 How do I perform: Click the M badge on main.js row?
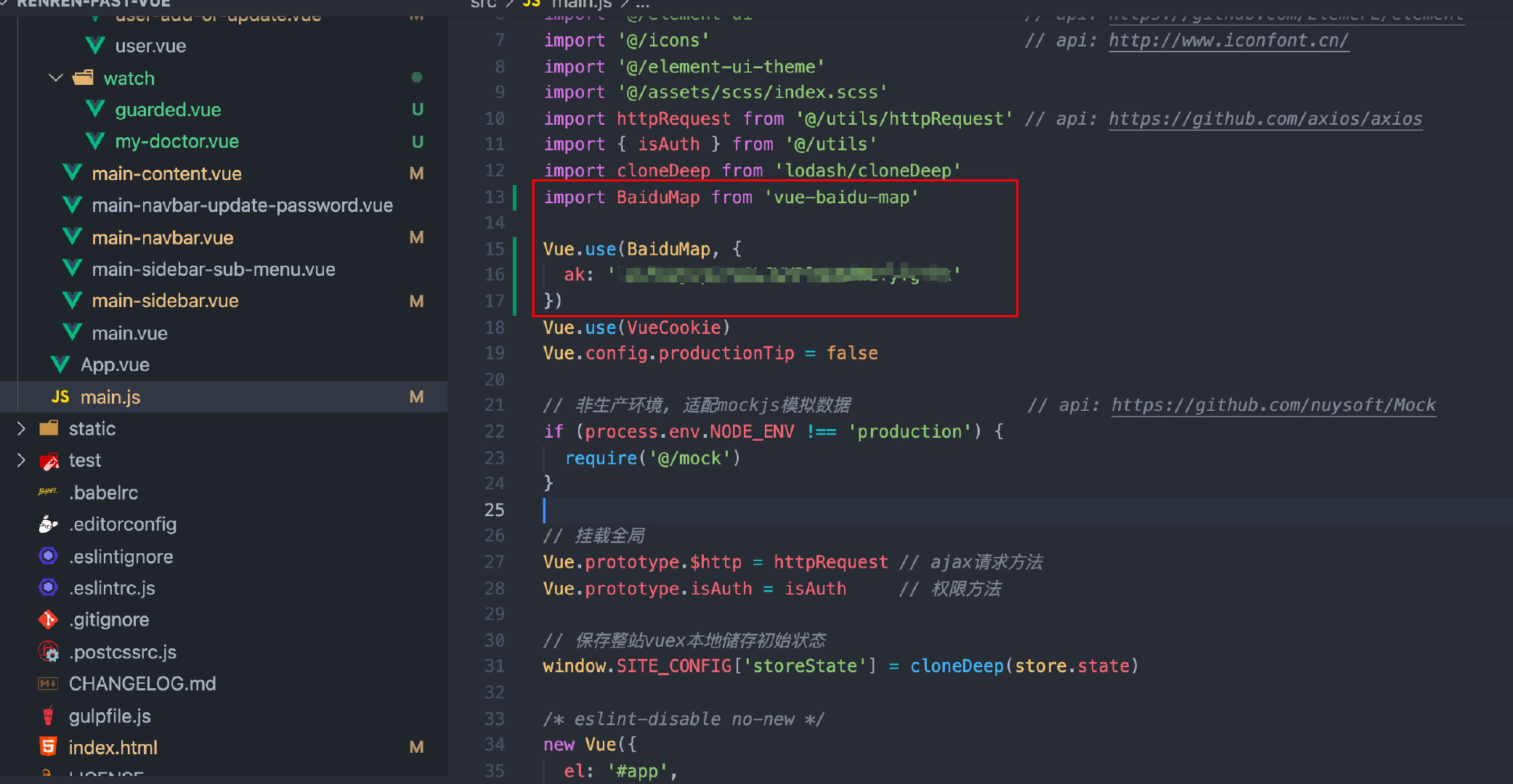[416, 397]
